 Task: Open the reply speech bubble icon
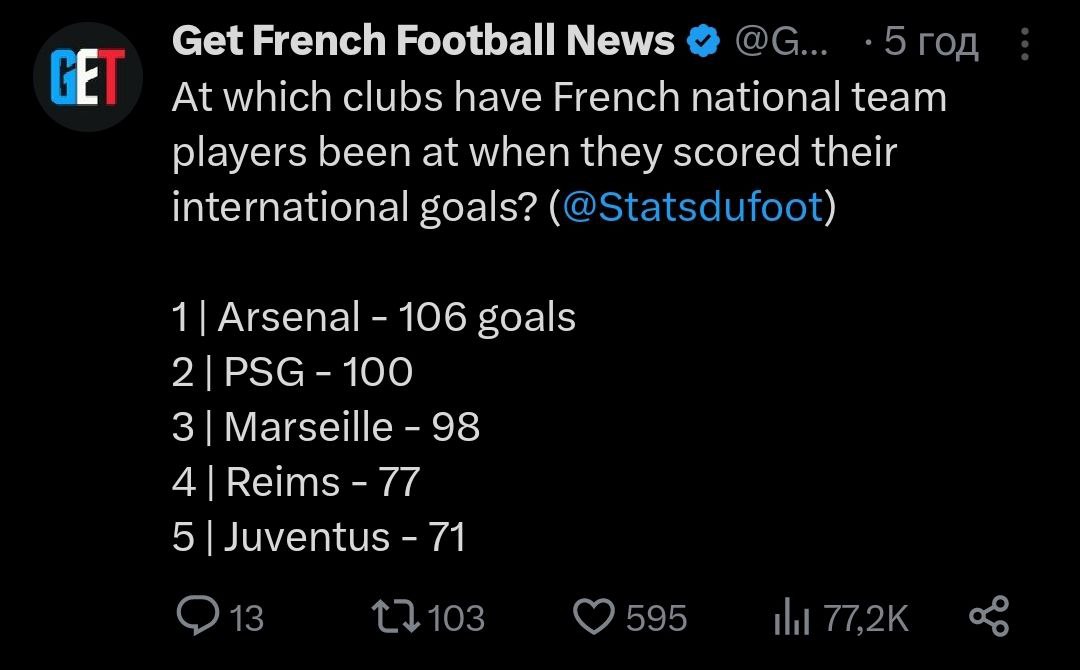[196, 616]
